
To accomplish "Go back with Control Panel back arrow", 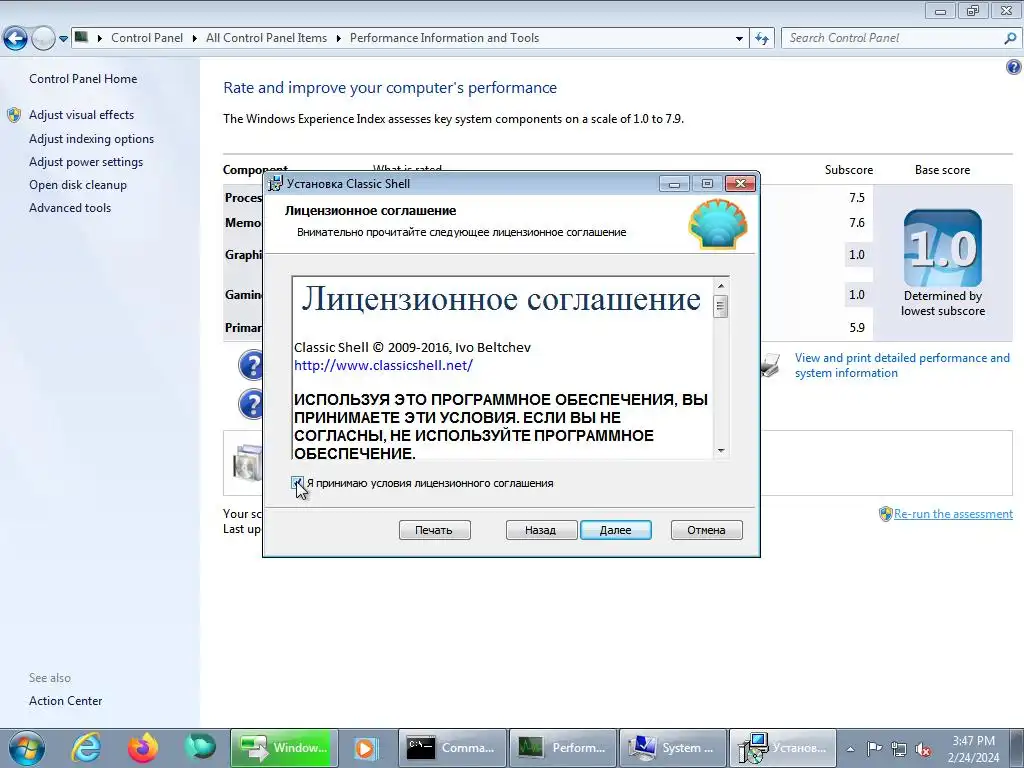I will [x=16, y=39].
